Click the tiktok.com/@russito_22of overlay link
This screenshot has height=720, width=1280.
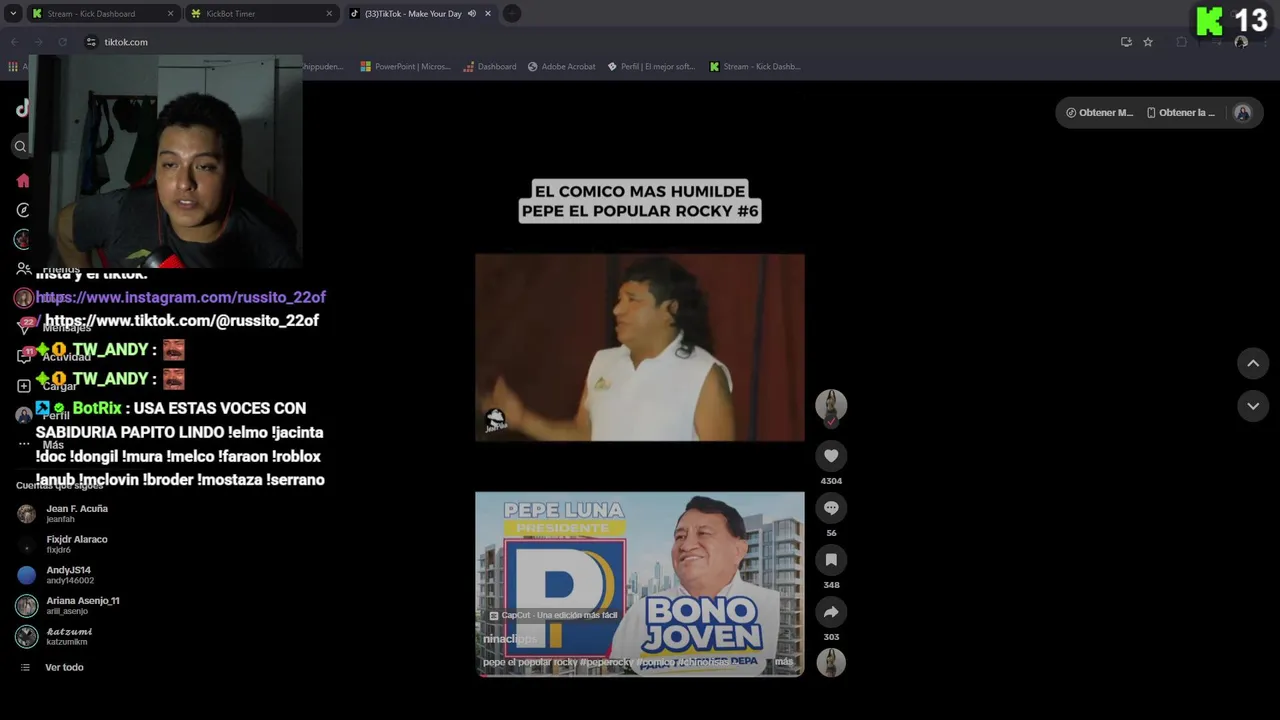182,321
